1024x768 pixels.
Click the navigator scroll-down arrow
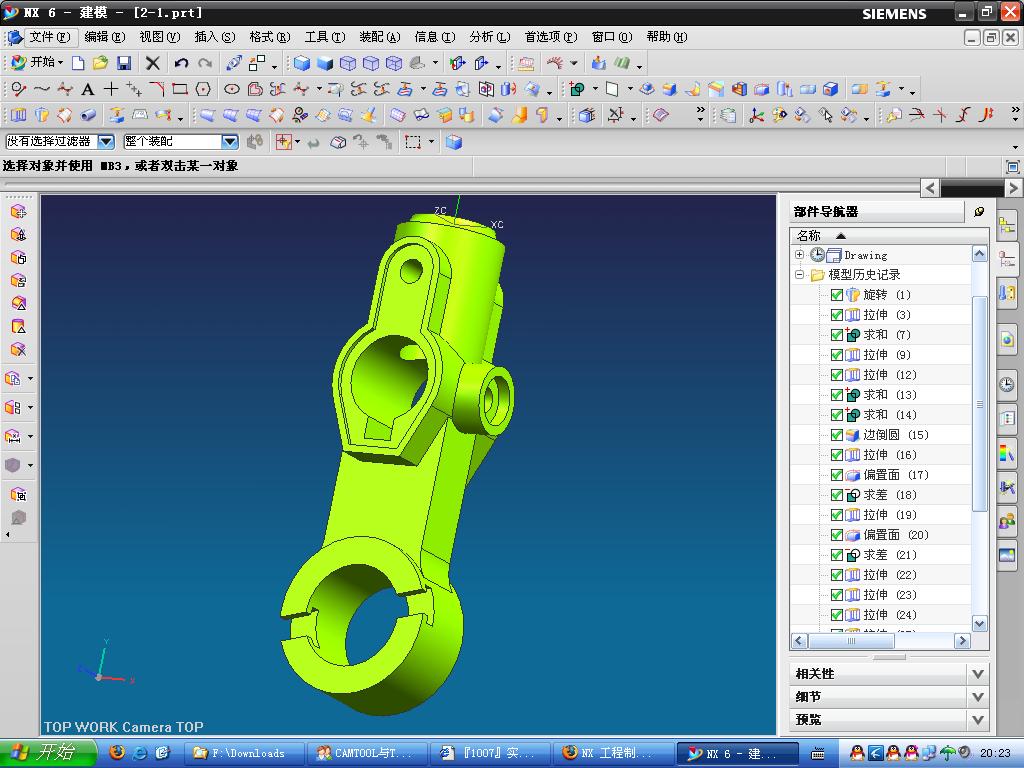tap(979, 623)
